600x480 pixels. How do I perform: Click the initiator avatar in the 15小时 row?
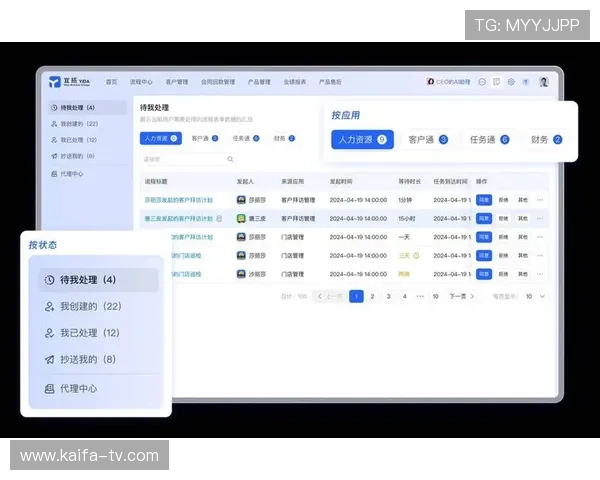pyautogui.click(x=241, y=219)
